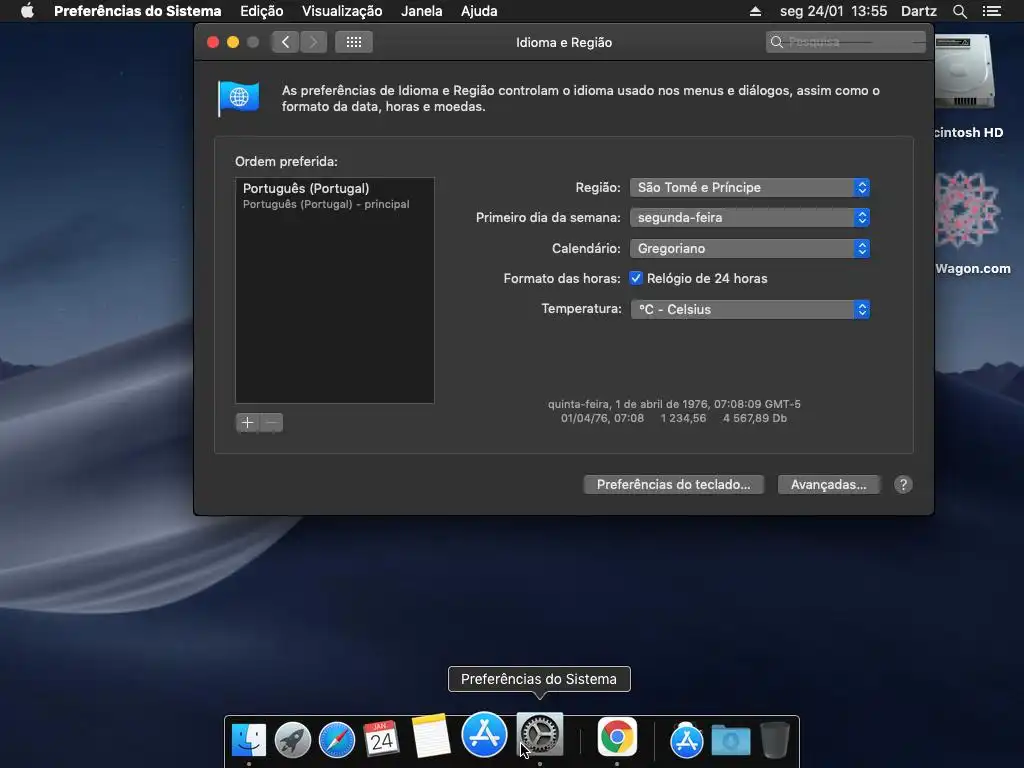Open Dartz user menu
The width and height of the screenshot is (1024, 768).
(918, 11)
